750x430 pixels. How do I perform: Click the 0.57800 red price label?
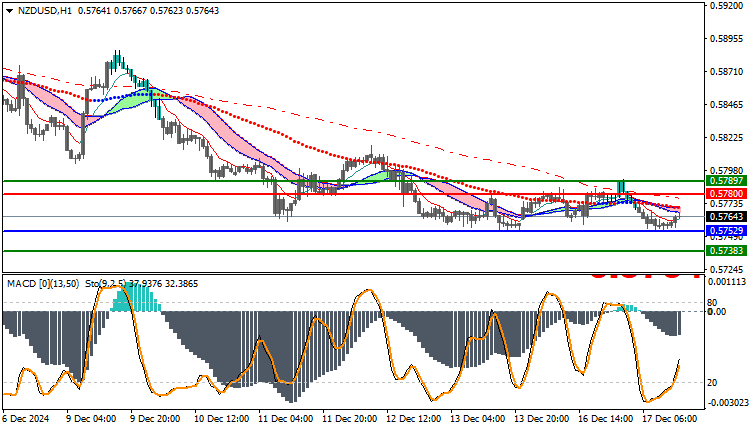coord(726,194)
